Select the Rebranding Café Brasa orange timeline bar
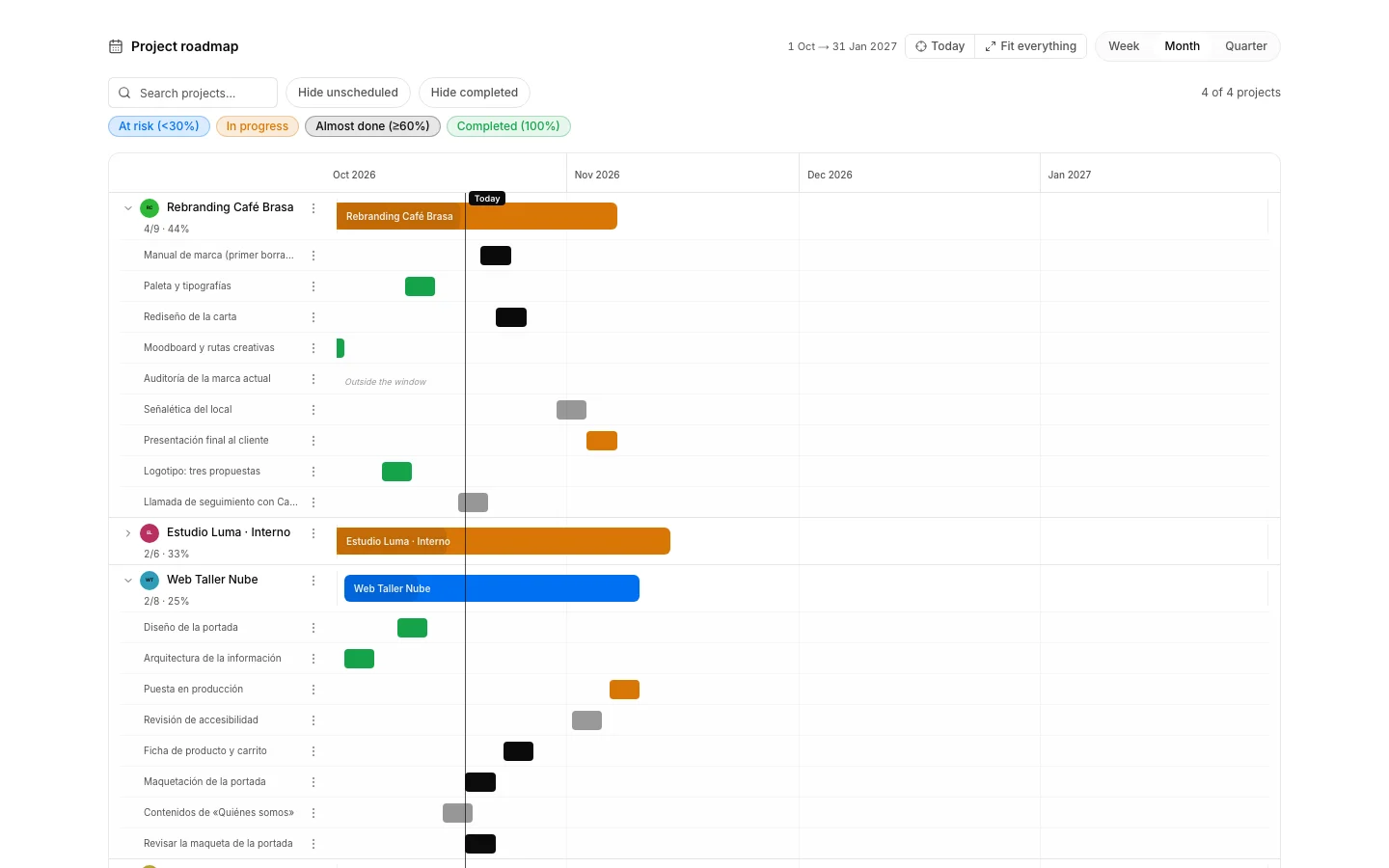Screen dimensions: 1389x868 (477, 216)
